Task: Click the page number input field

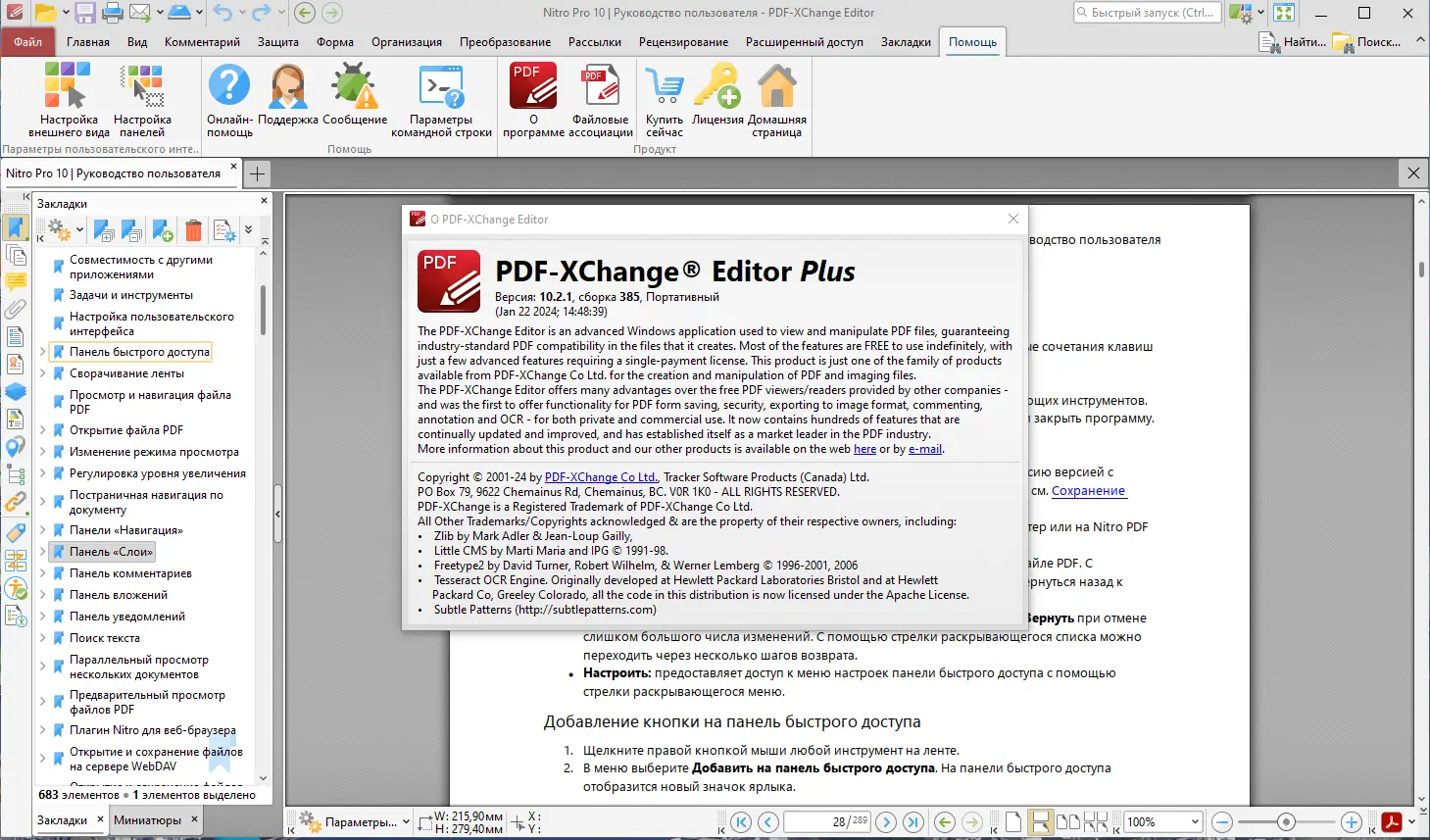Action: [x=826, y=822]
